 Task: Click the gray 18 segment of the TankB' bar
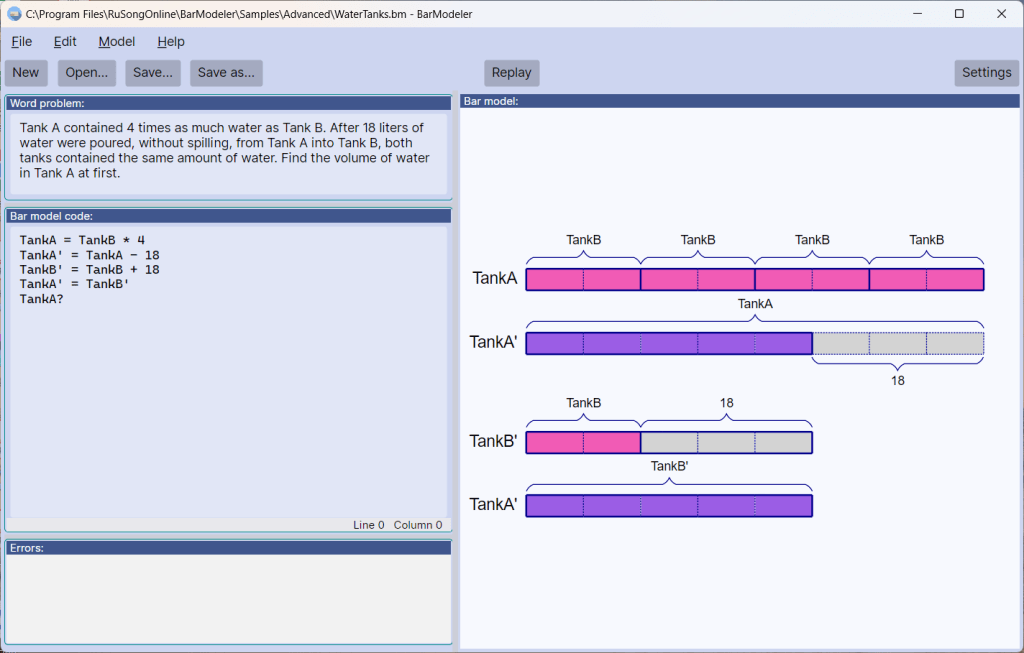click(x=726, y=442)
